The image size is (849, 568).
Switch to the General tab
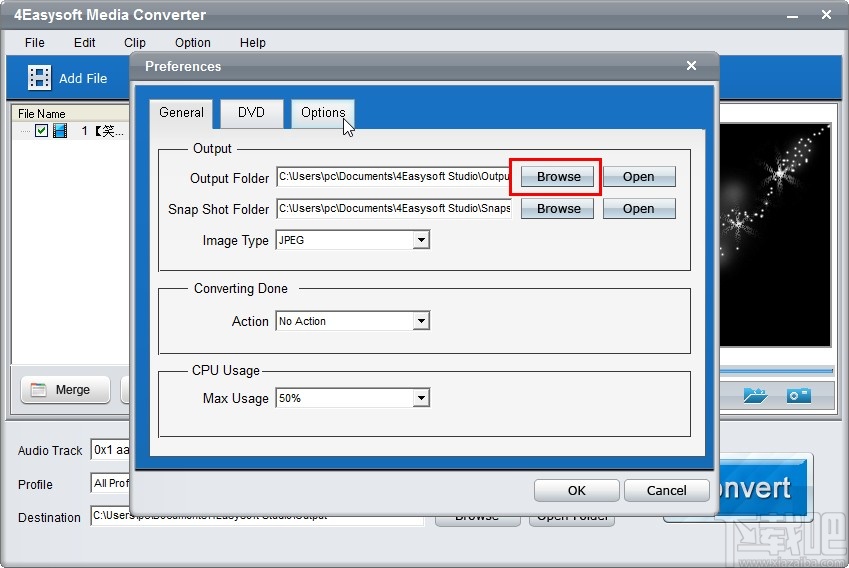181,113
